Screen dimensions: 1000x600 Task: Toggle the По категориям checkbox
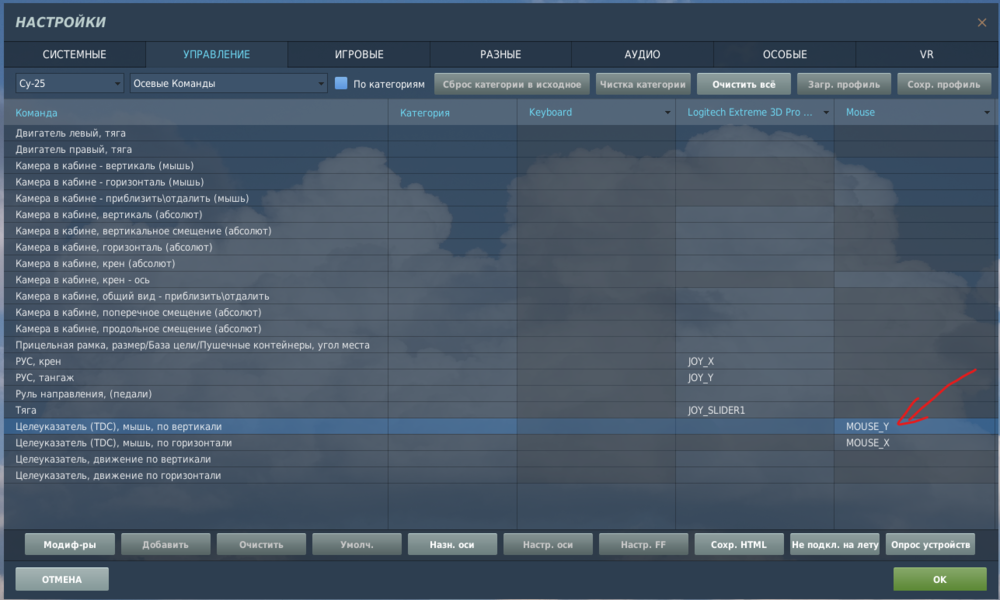(x=341, y=84)
